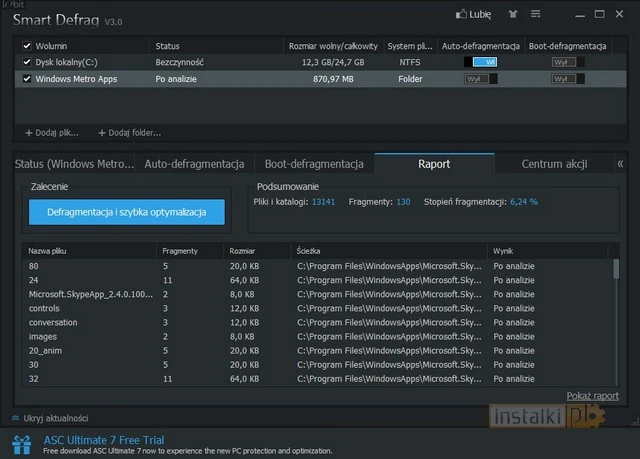
Task: Select the Windows Metro Apps volume row
Action: [320, 79]
